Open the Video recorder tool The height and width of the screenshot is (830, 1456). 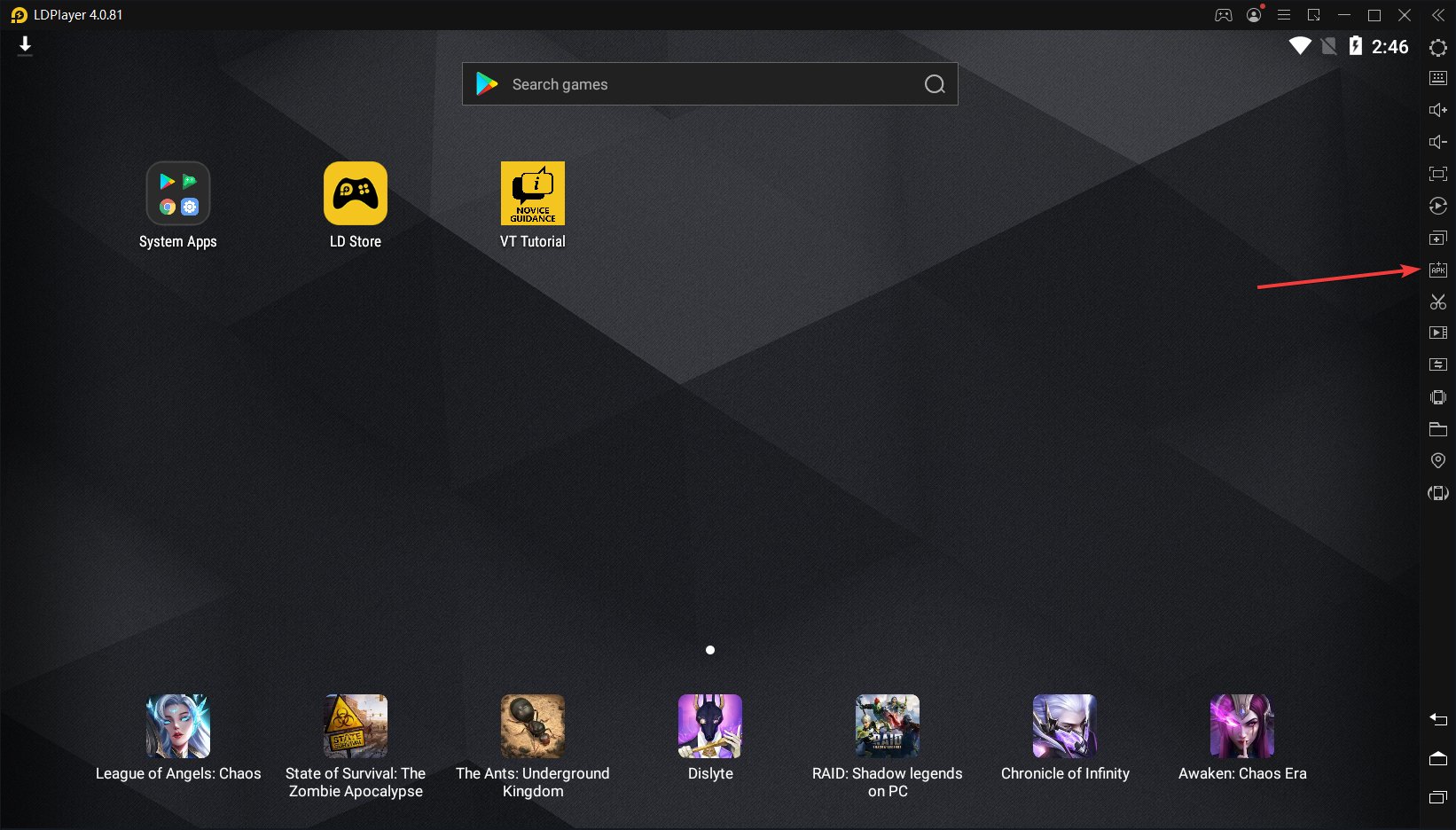(1438, 333)
